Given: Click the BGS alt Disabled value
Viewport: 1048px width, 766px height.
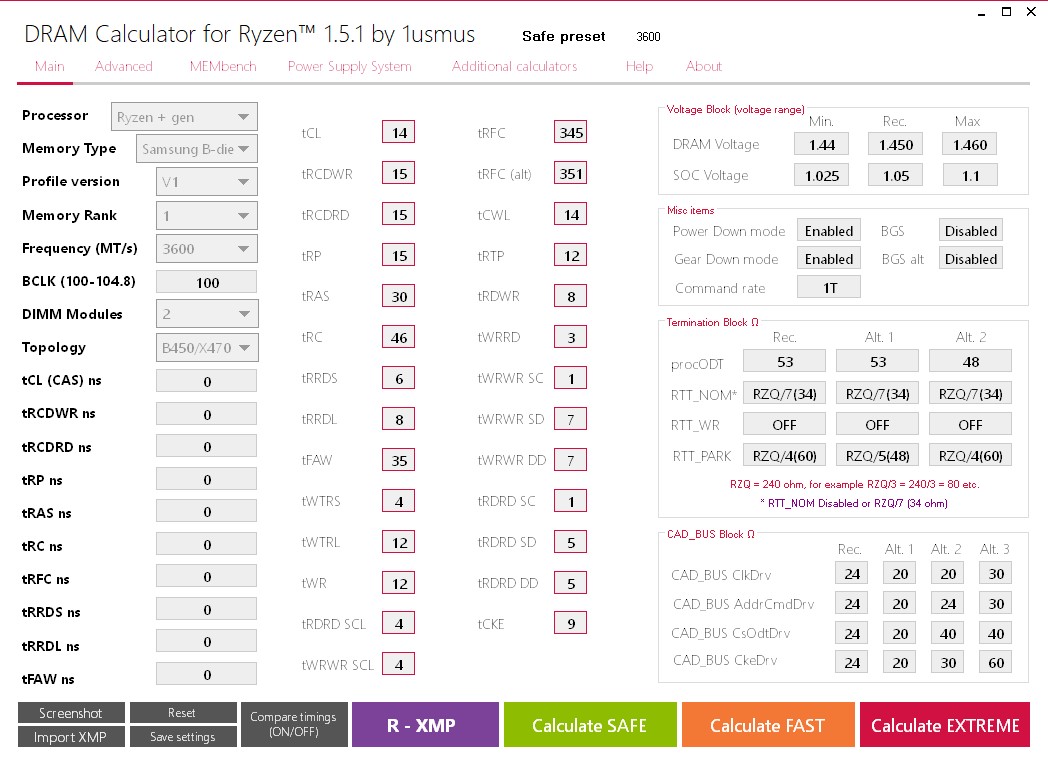Looking at the screenshot, I should click(970, 259).
